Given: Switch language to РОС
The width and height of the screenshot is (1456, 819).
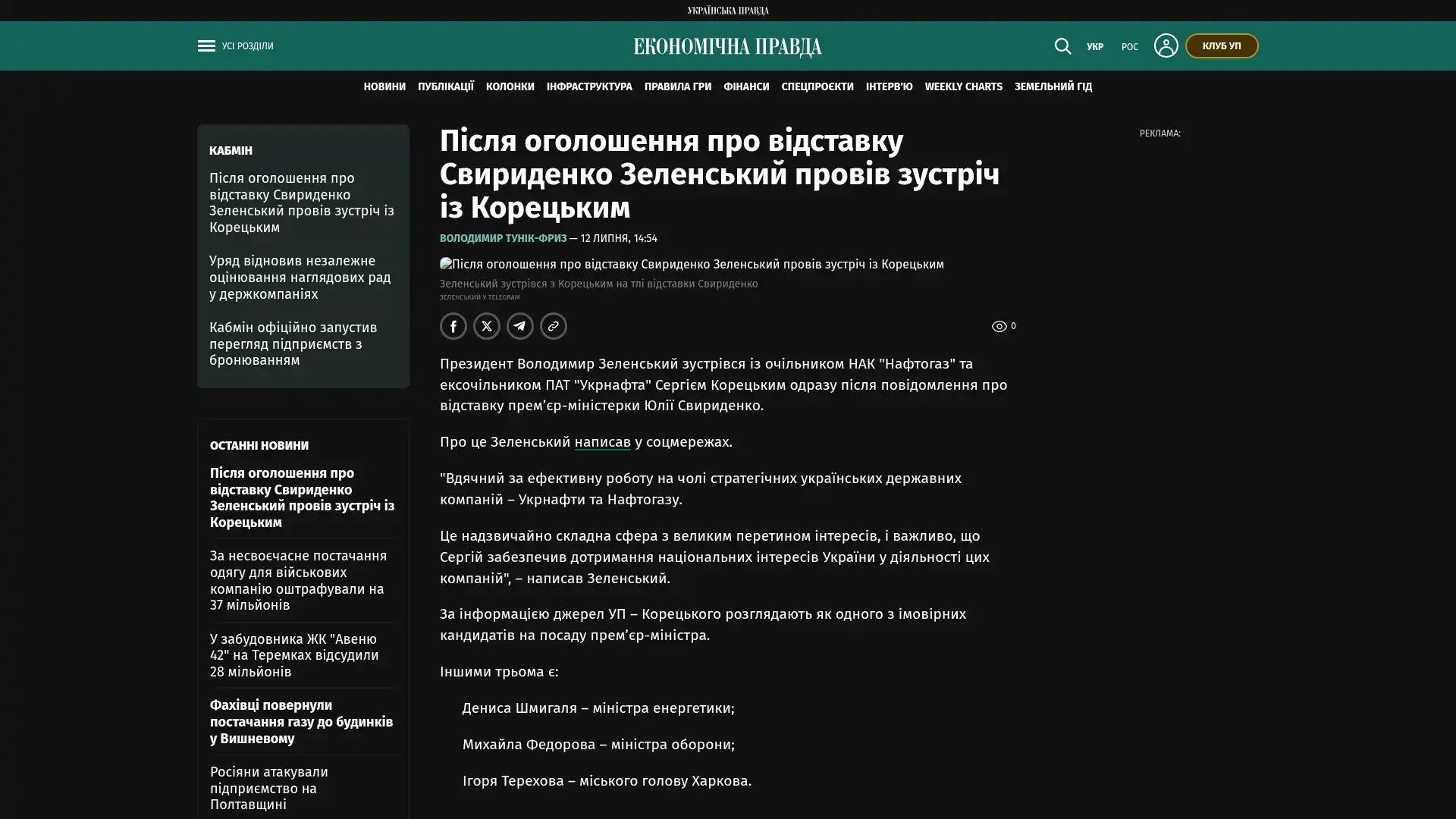Looking at the screenshot, I should point(1130,47).
